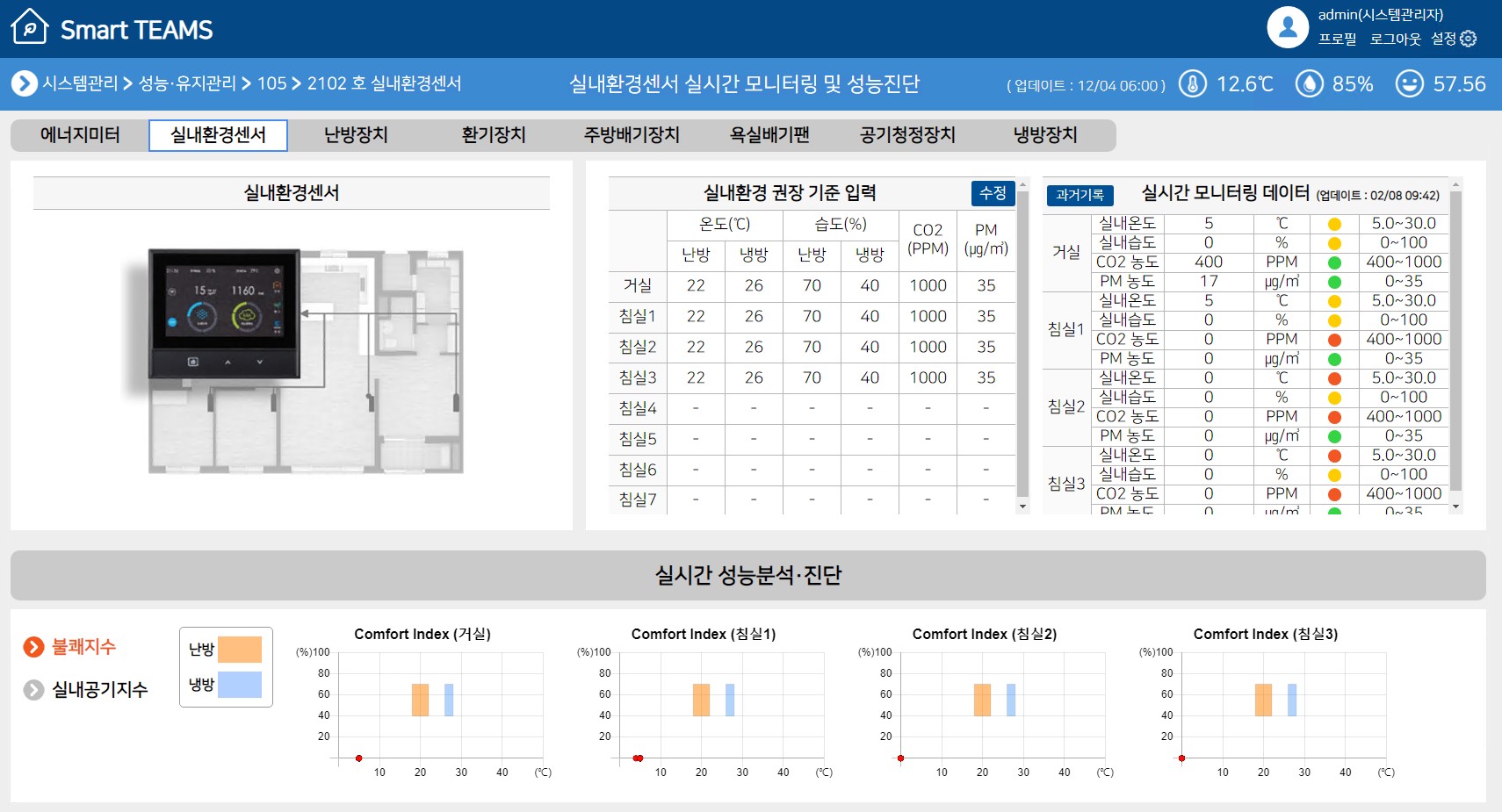The height and width of the screenshot is (812, 1502).
Task: Select the 불쾌지수 arrow icon
Action: [33, 647]
